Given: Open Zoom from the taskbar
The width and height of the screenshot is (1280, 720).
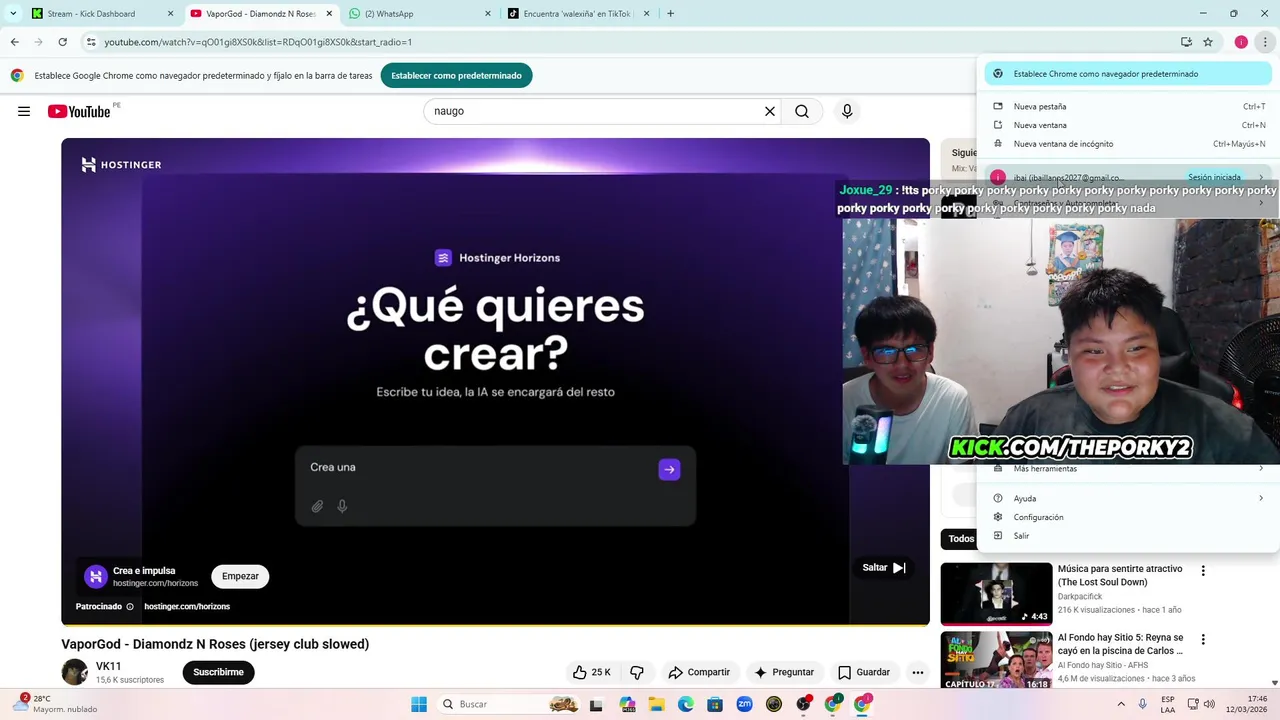Looking at the screenshot, I should (x=744, y=704).
